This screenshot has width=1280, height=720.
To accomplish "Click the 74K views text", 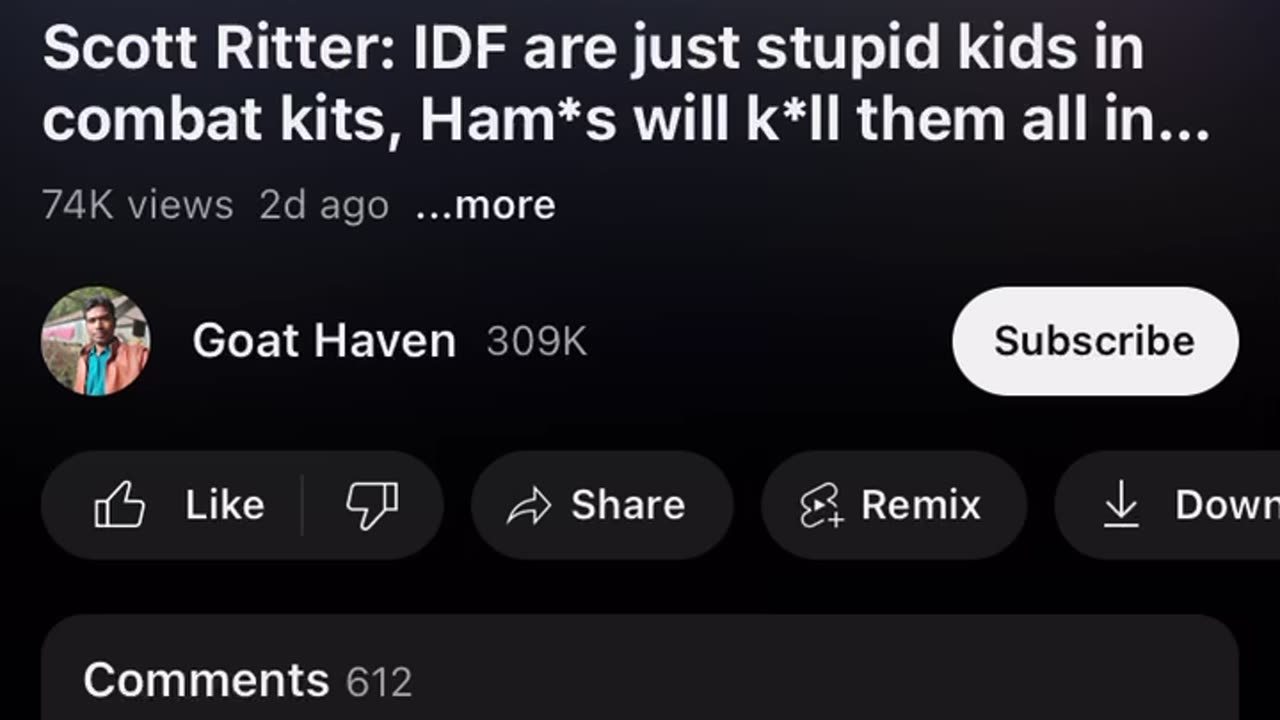I will 138,205.
